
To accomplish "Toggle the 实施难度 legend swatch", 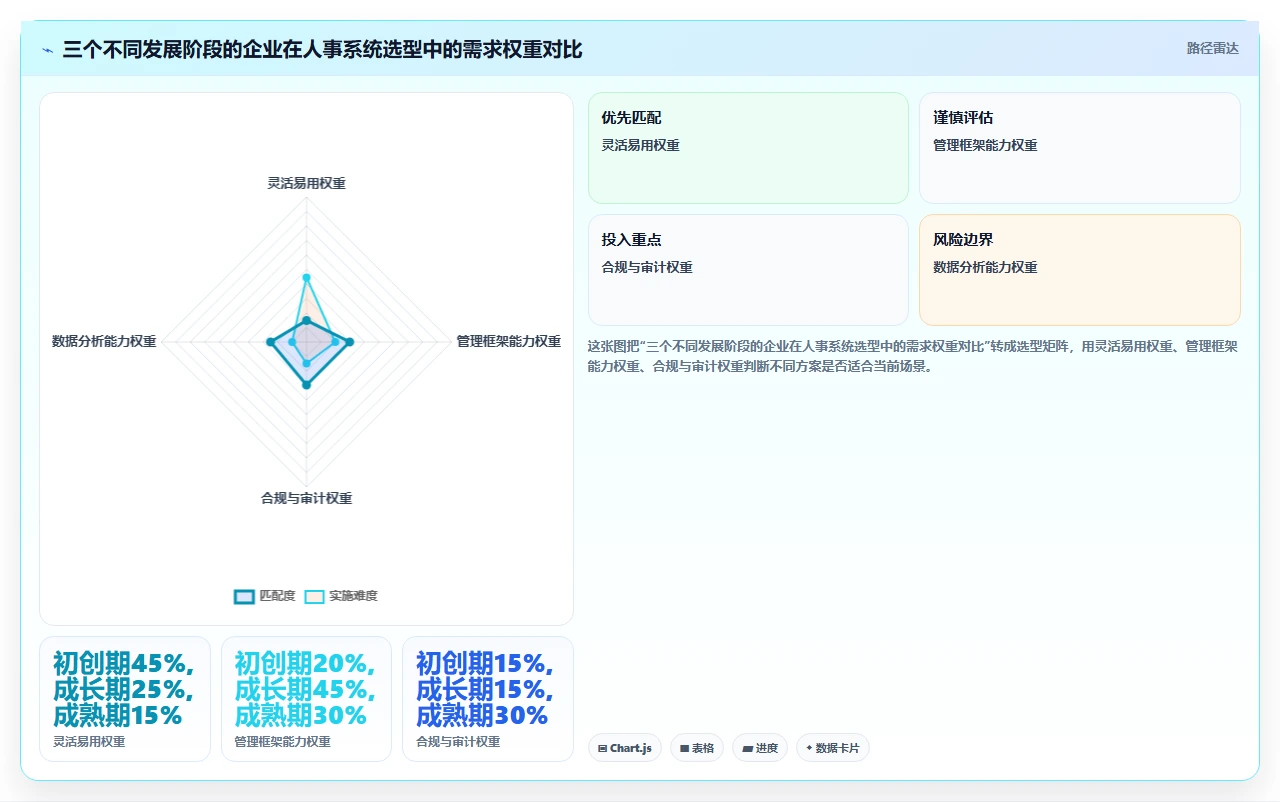I will click(315, 596).
